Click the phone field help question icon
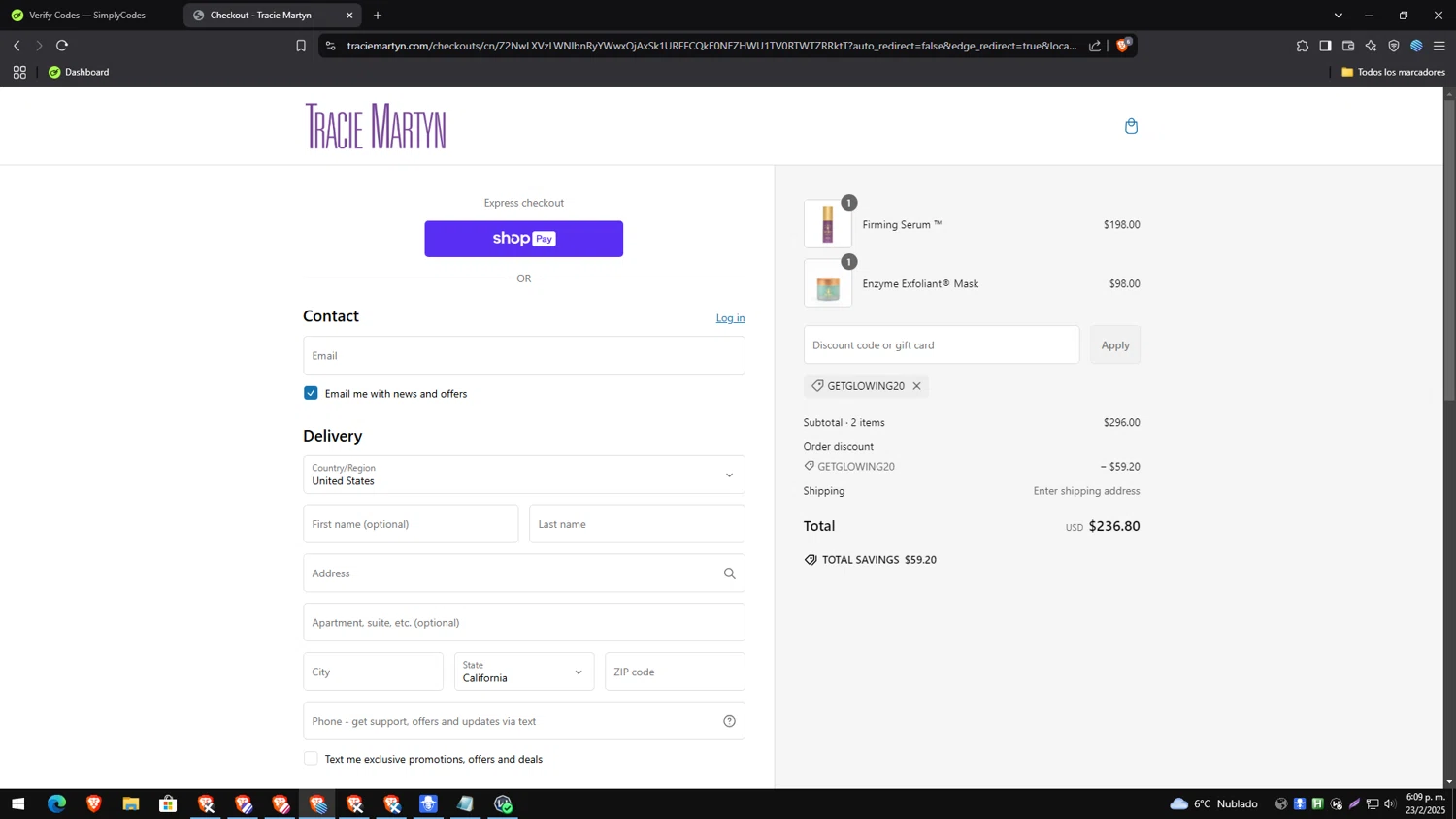This screenshot has height=819, width=1456. click(729, 721)
